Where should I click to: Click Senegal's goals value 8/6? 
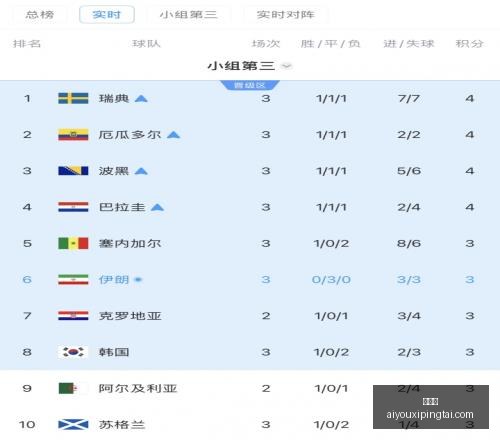409,243
